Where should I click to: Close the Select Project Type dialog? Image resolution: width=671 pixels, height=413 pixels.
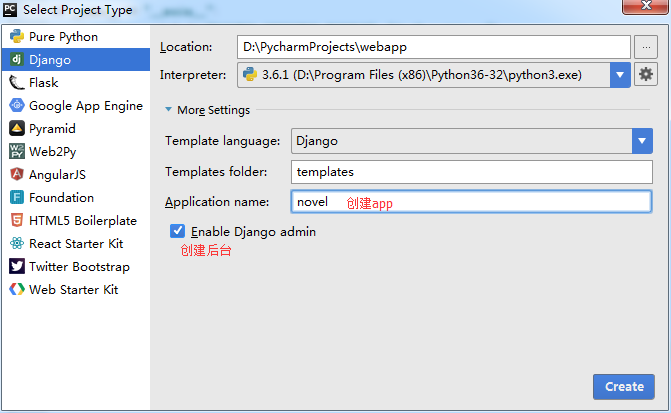click(x=646, y=6)
